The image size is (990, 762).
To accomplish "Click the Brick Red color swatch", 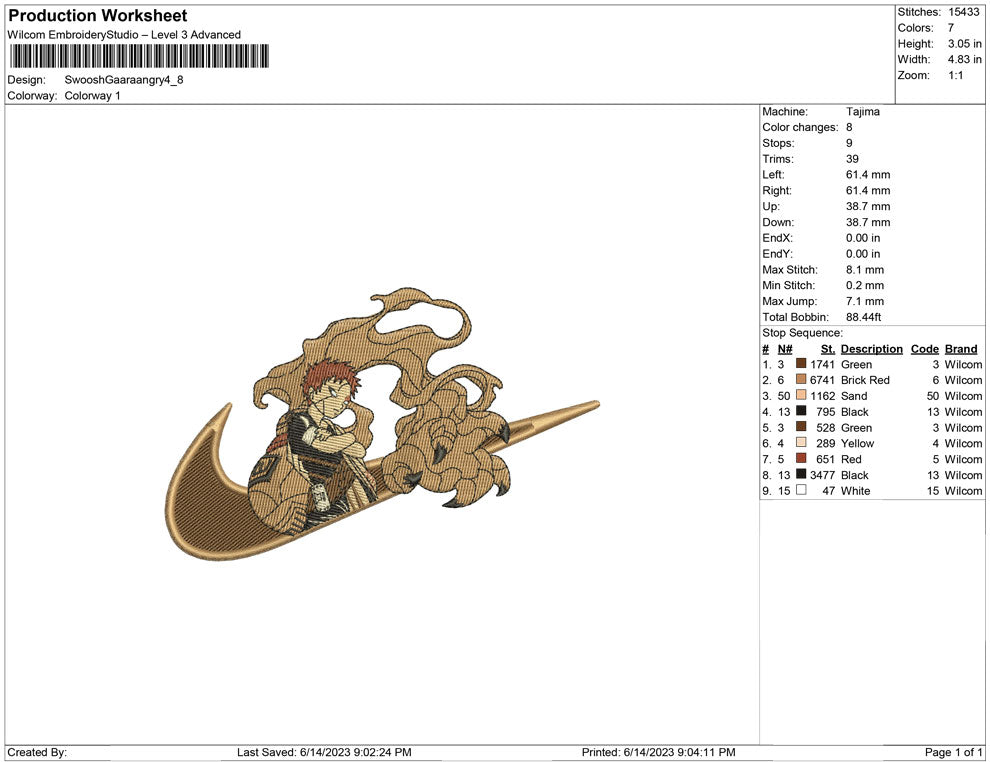I will pos(801,380).
